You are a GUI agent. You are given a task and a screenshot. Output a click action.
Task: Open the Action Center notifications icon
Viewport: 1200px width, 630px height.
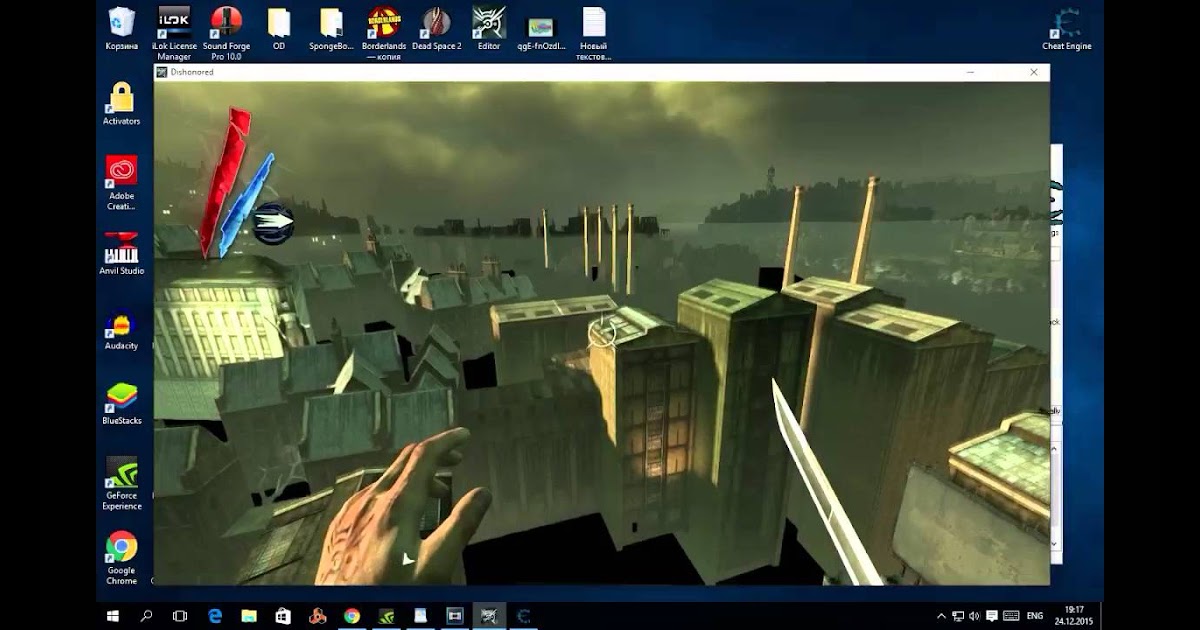pos(992,616)
